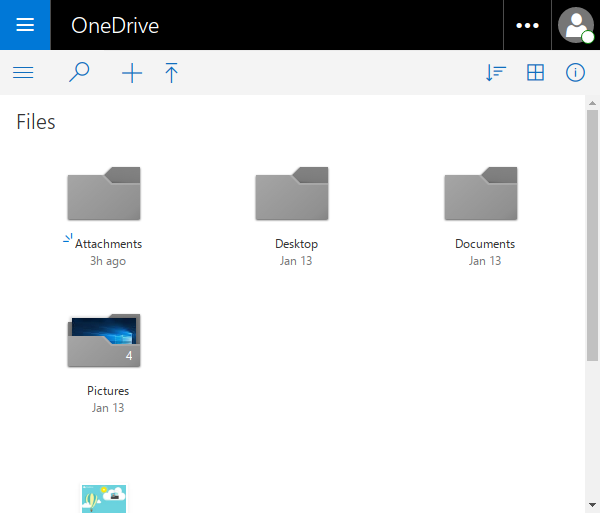The height and width of the screenshot is (513, 600).
Task: Open the Attachments folder icon
Action: click(104, 193)
